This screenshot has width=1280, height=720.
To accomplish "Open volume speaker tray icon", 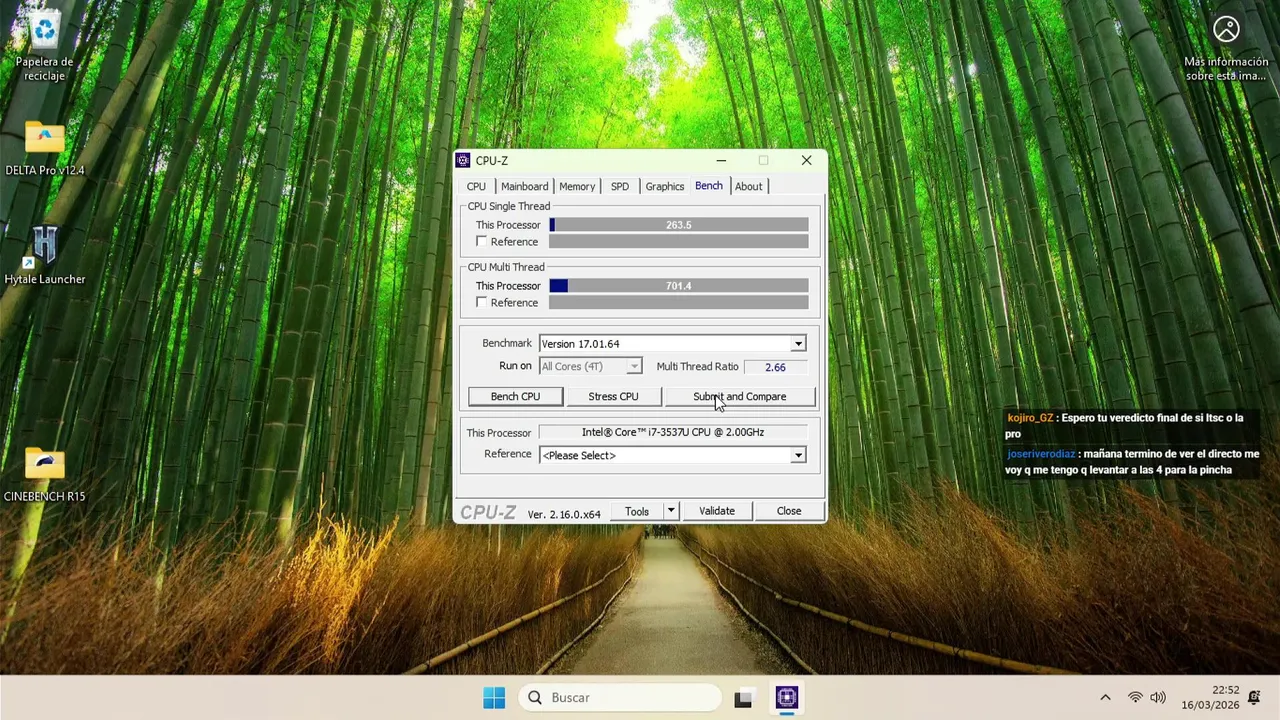I will click(1158, 698).
